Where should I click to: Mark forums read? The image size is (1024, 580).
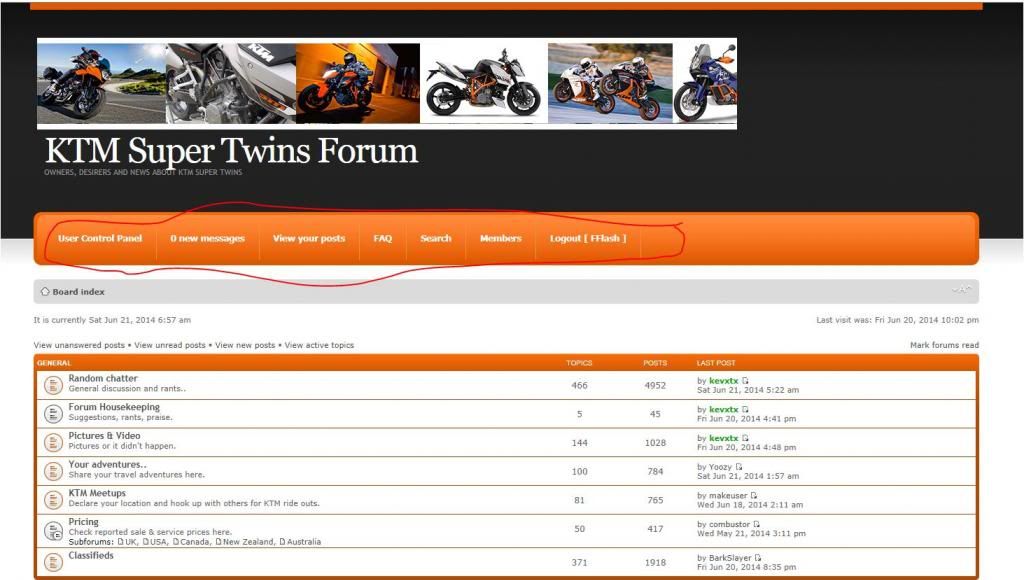point(944,345)
